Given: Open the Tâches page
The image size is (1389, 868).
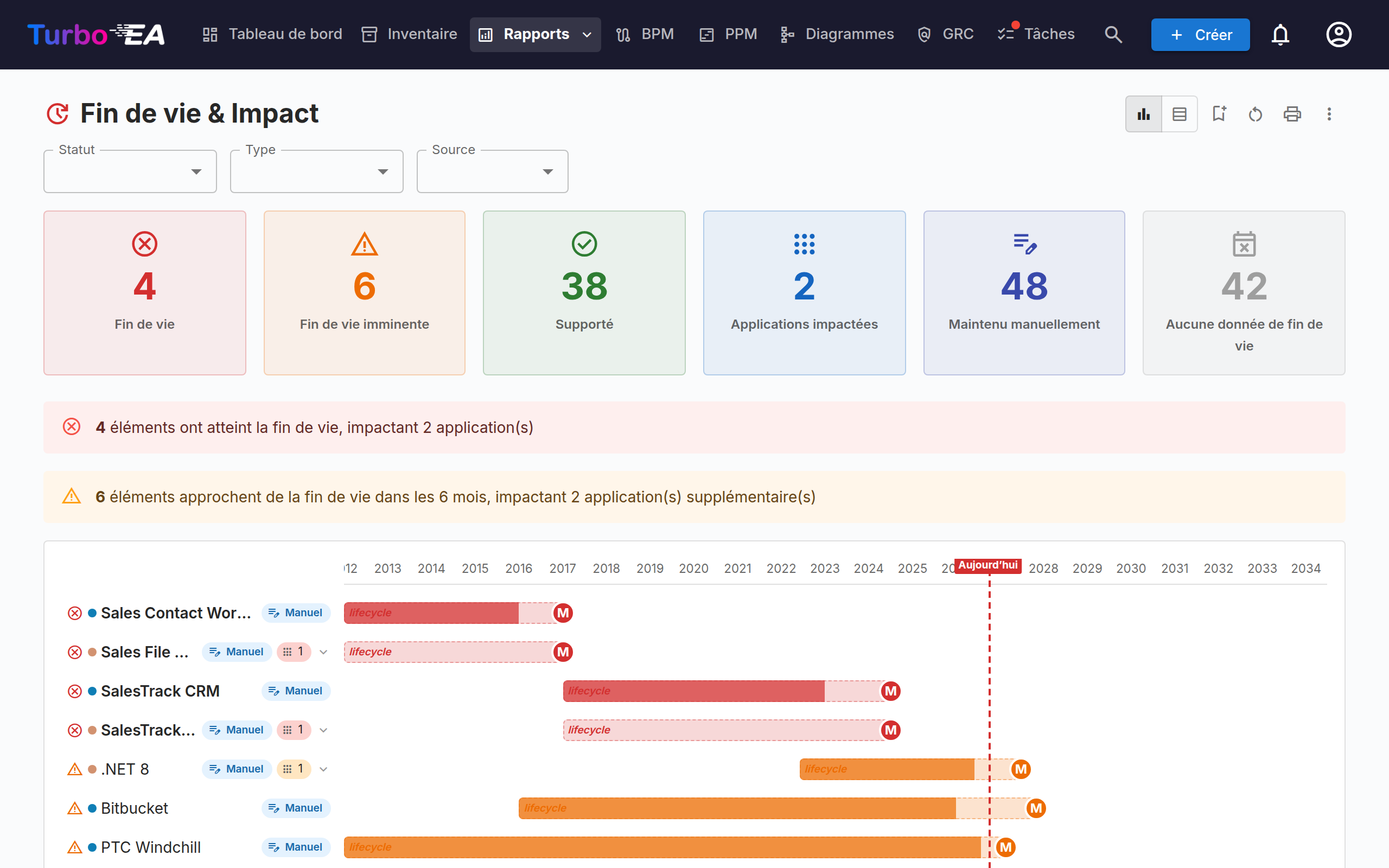Looking at the screenshot, I should 1035,34.
